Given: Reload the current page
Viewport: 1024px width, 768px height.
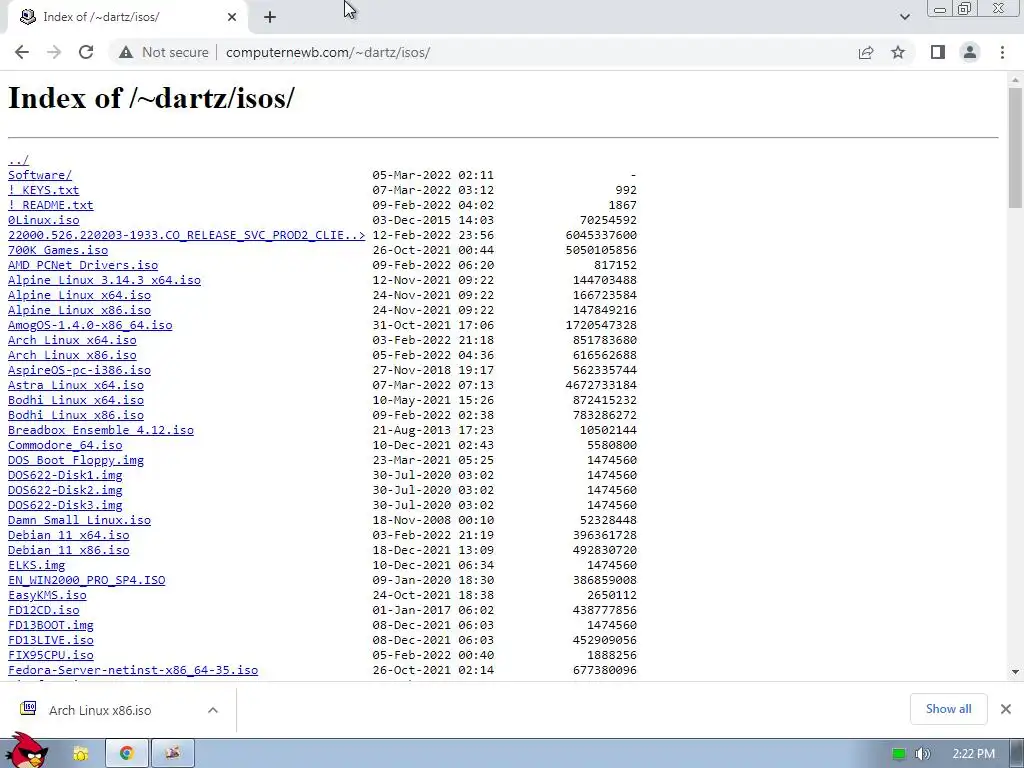Looking at the screenshot, I should pos(86,52).
